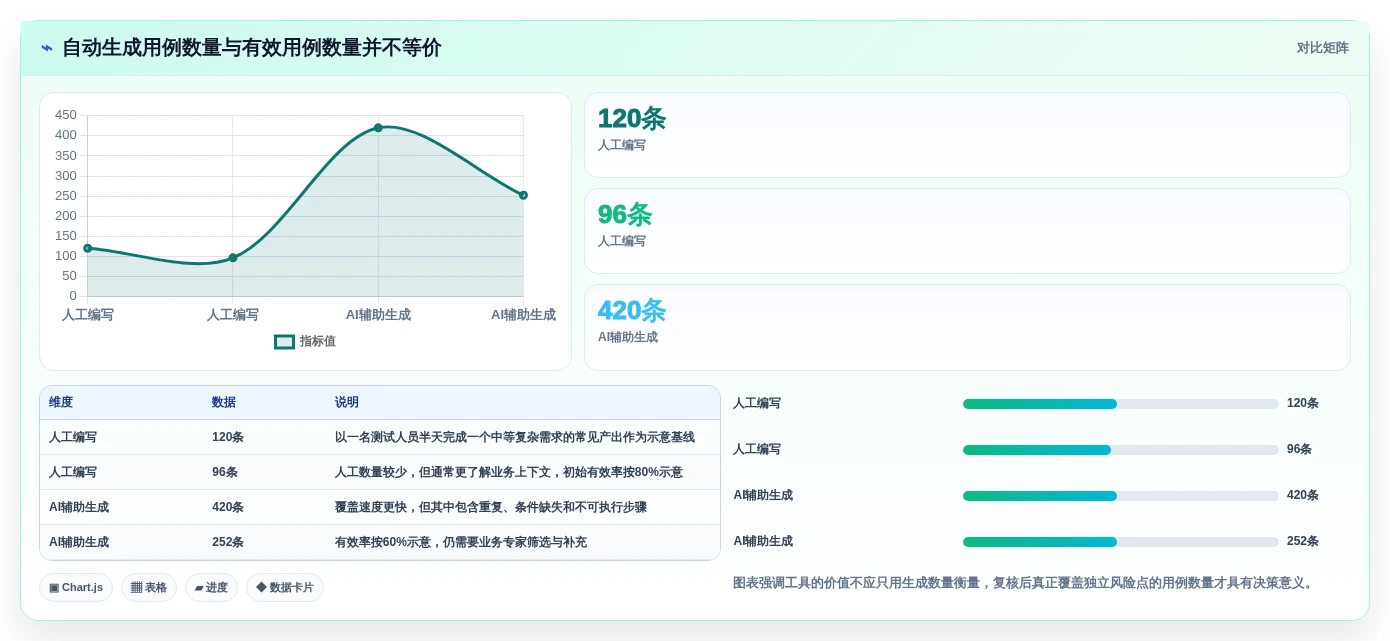Click the description starting 以一名测试人员半天完成
Screen dimensions: 1390x641
[515, 438]
